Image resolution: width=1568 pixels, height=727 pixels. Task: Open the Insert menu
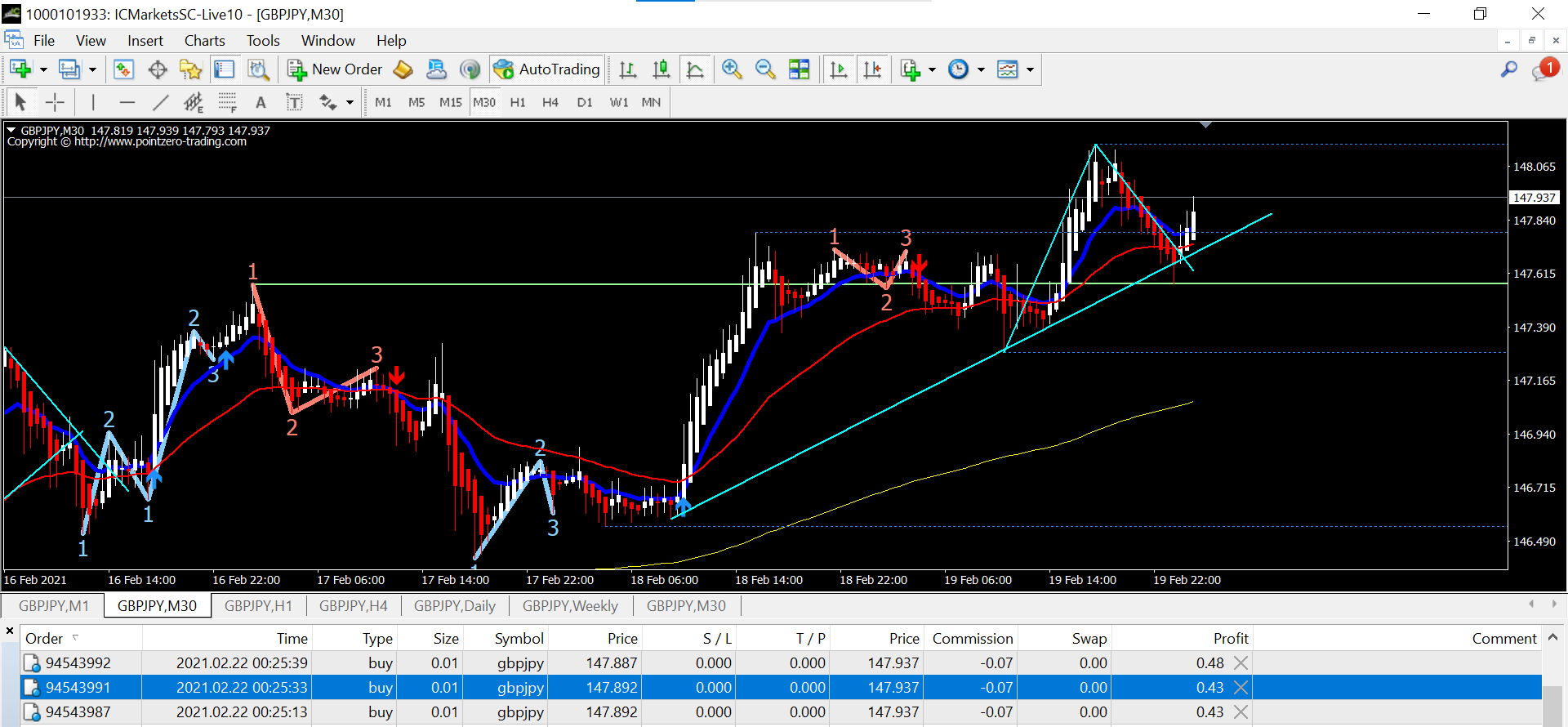[145, 41]
